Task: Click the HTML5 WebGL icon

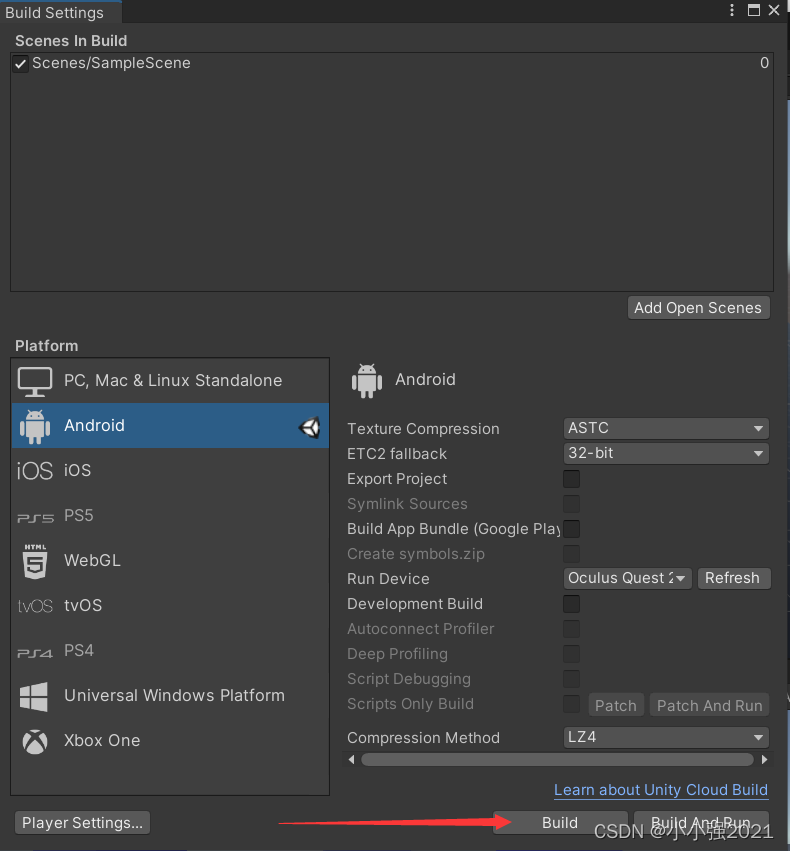Action: (x=35, y=561)
